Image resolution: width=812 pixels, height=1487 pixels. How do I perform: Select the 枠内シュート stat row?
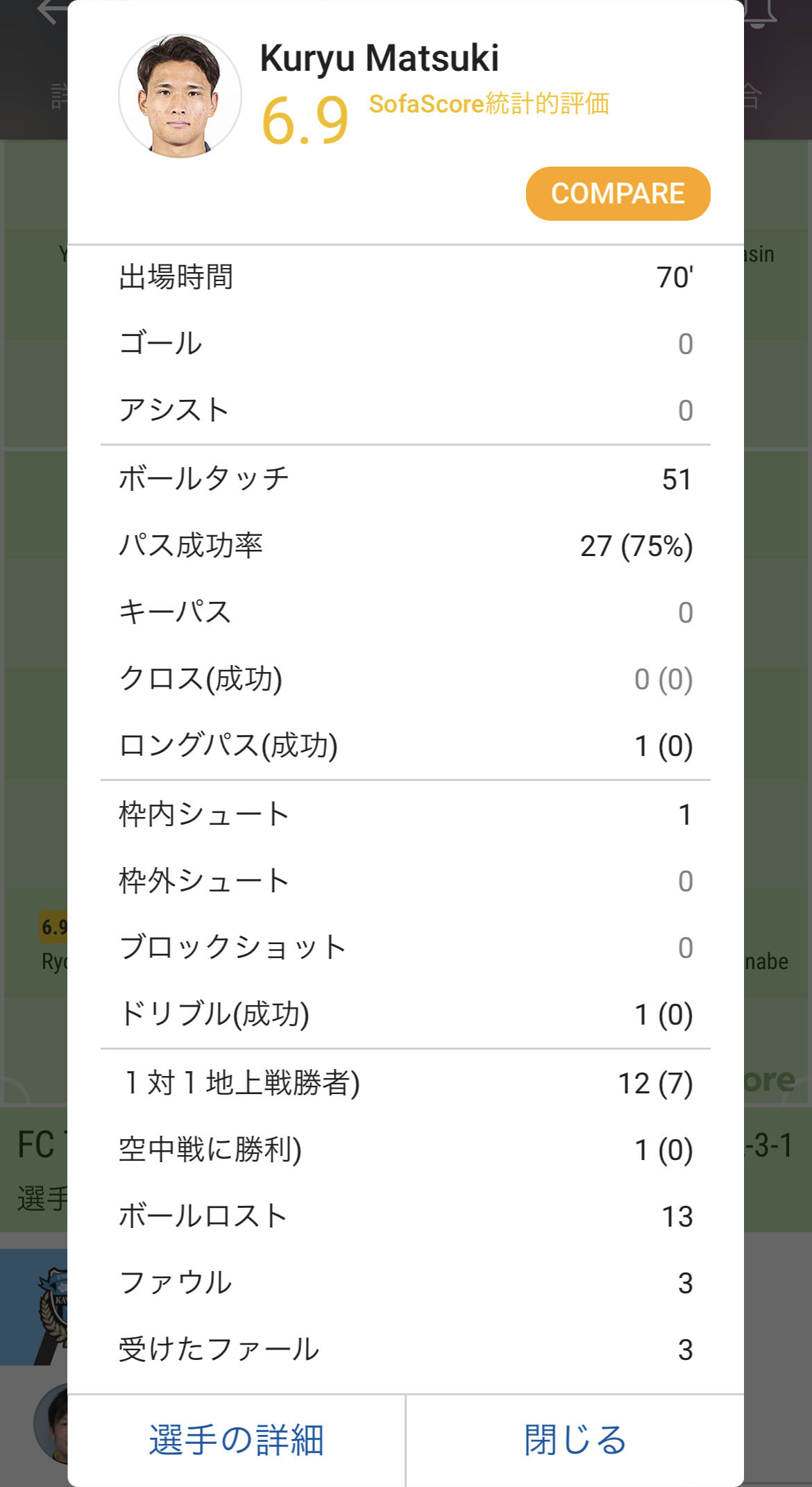[x=405, y=814]
